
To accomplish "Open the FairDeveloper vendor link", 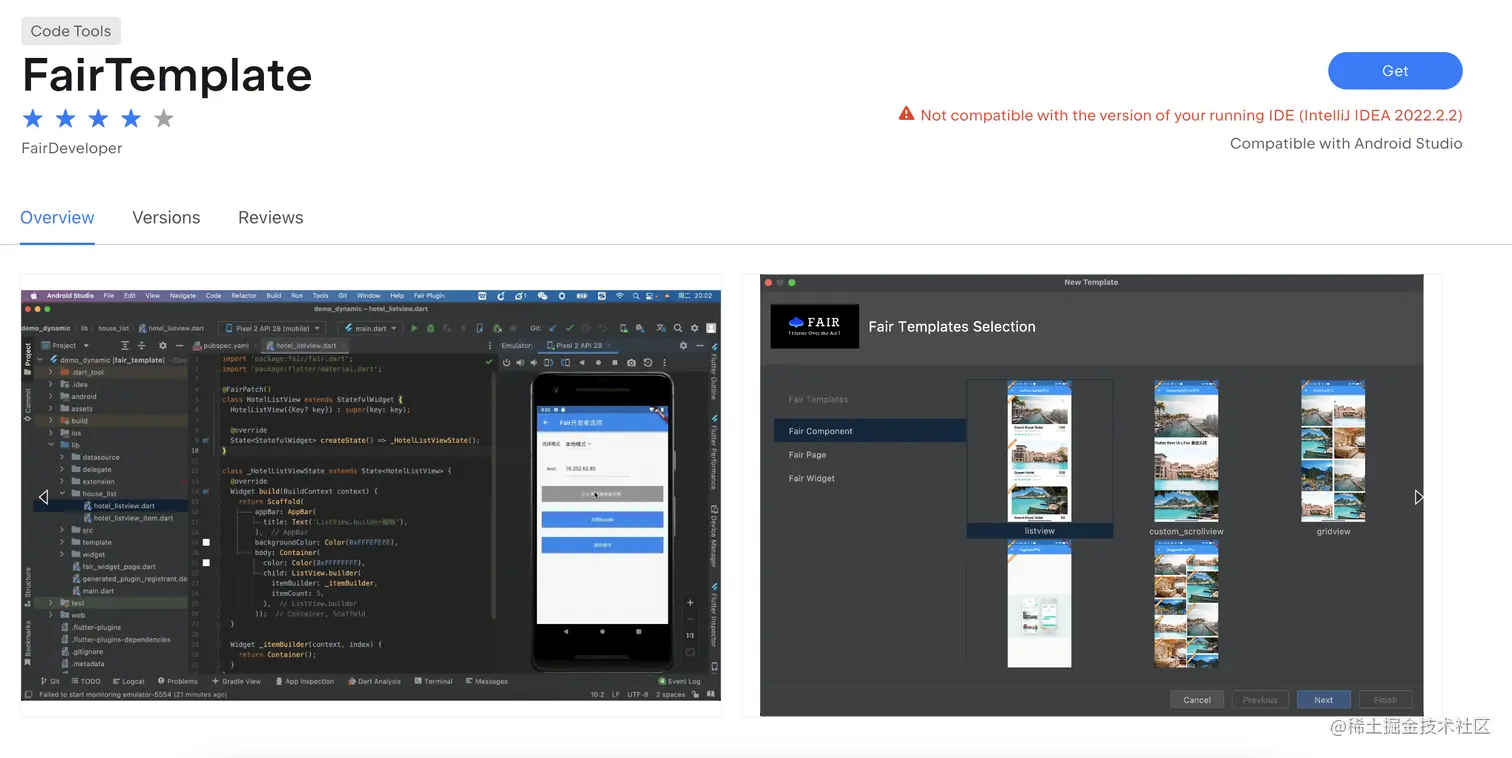I will click(72, 148).
